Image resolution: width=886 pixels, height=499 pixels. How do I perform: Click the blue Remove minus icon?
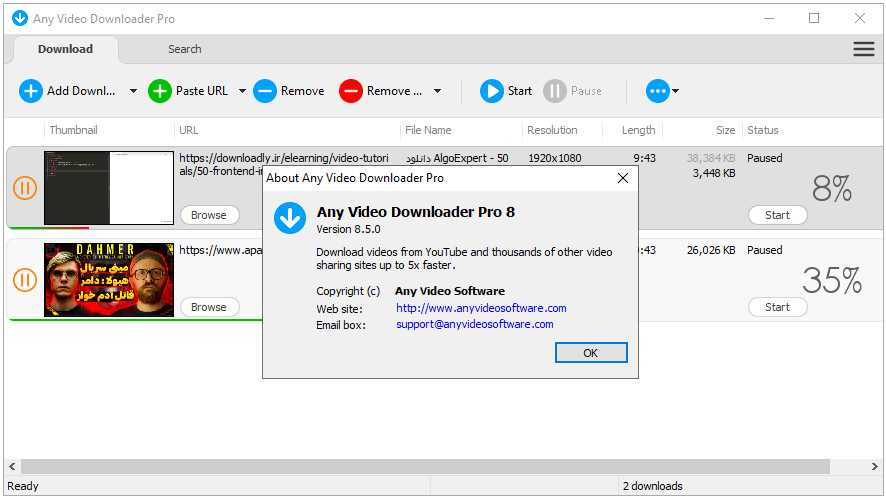tap(264, 91)
